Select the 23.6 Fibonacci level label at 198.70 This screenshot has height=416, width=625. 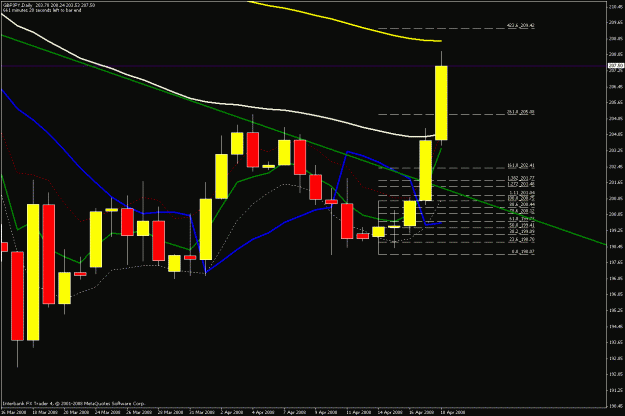523,239
